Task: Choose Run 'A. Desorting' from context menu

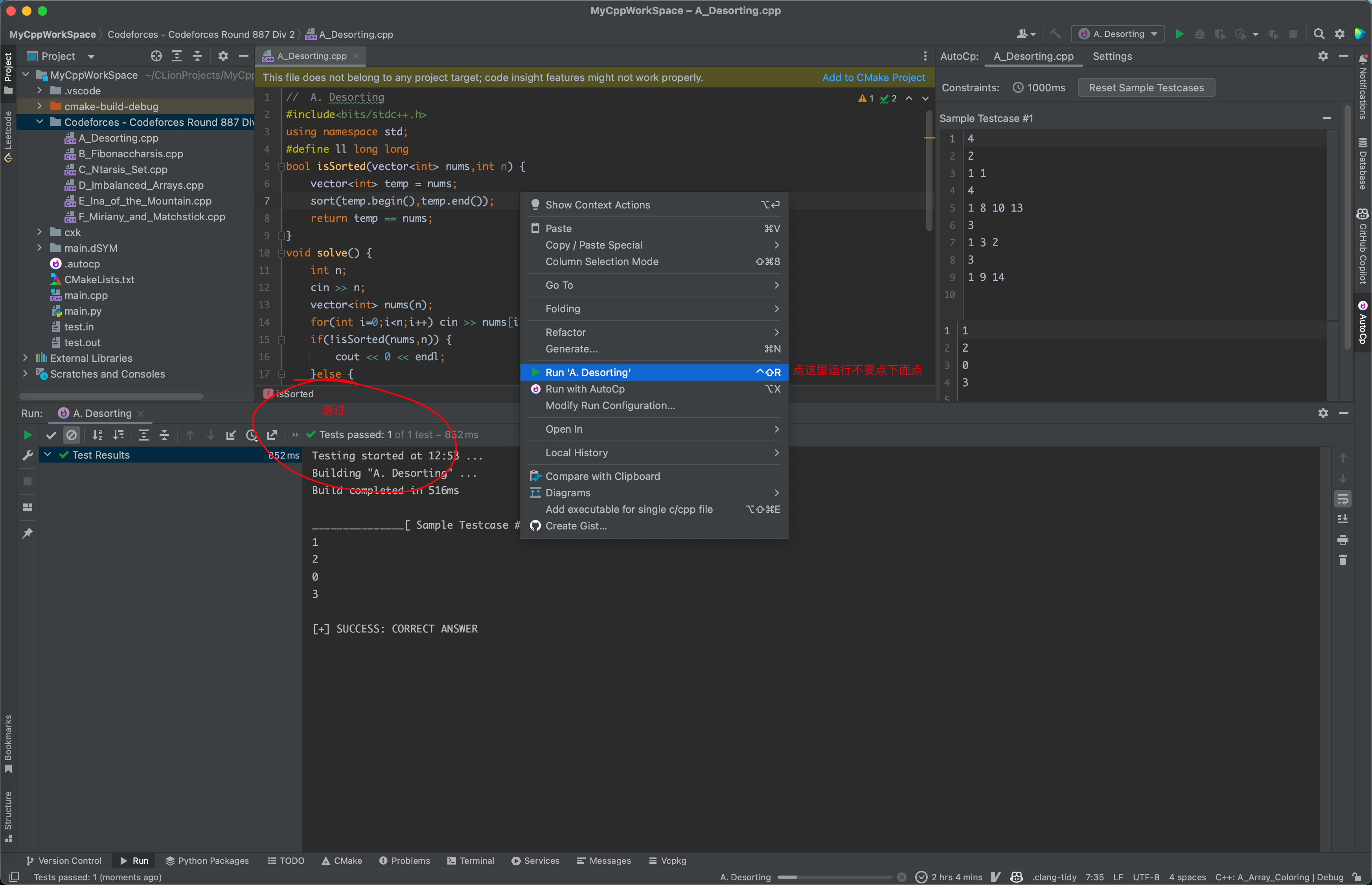Action: pos(655,372)
